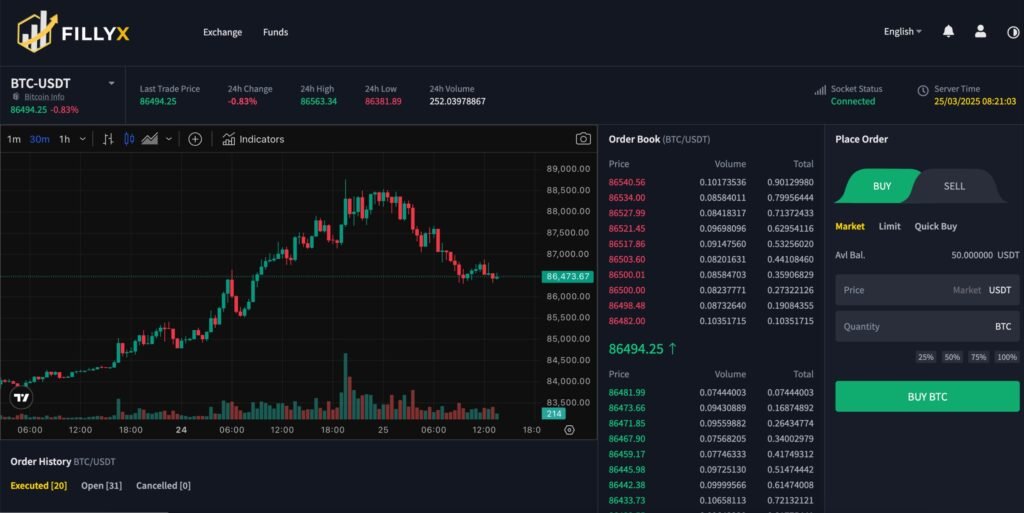Select the bars chart style icon
1024x513 pixels.
coord(108,139)
